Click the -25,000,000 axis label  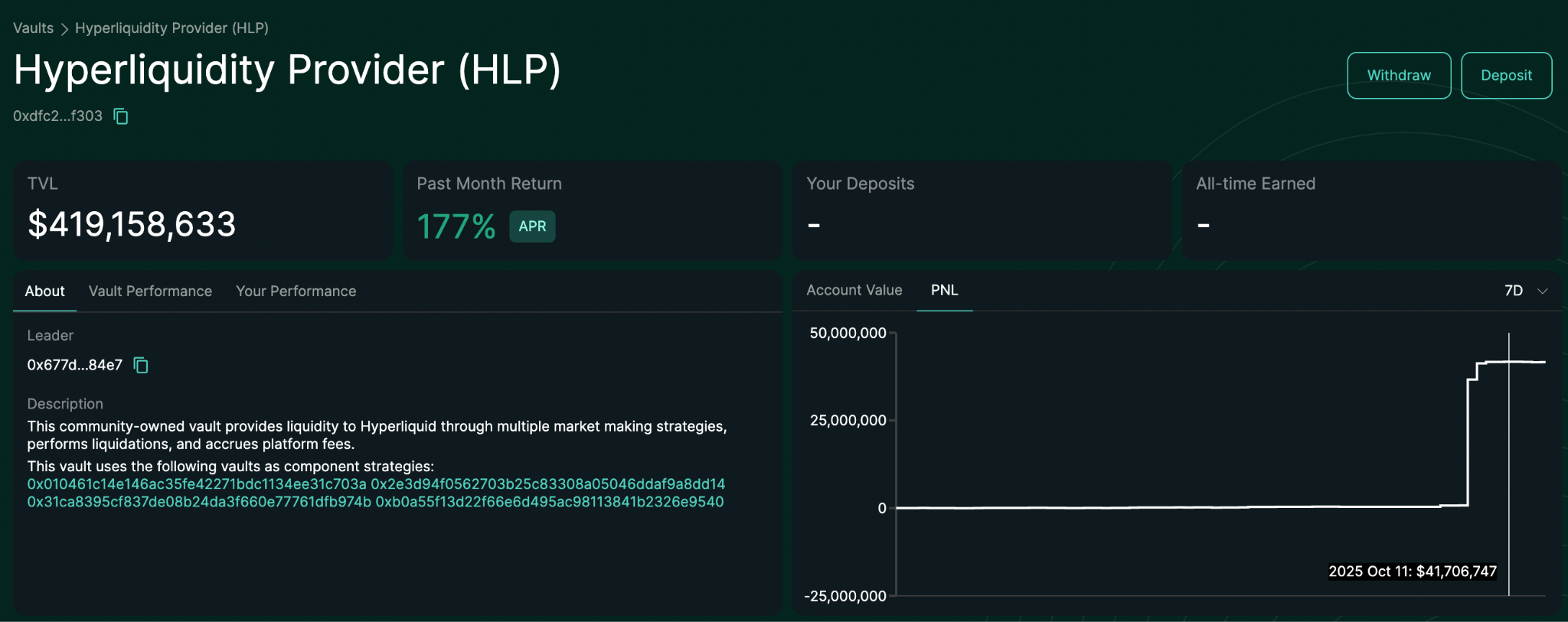click(845, 596)
